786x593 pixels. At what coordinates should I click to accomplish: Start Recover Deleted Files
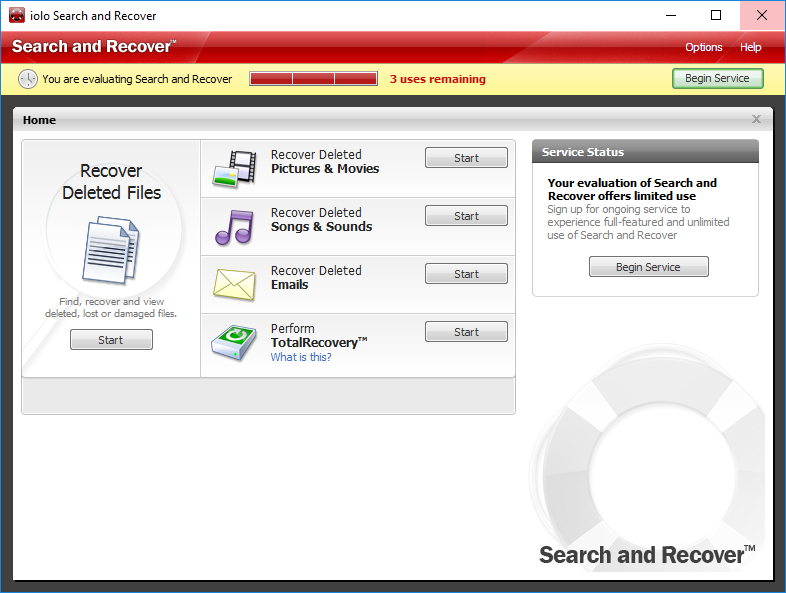coord(111,340)
